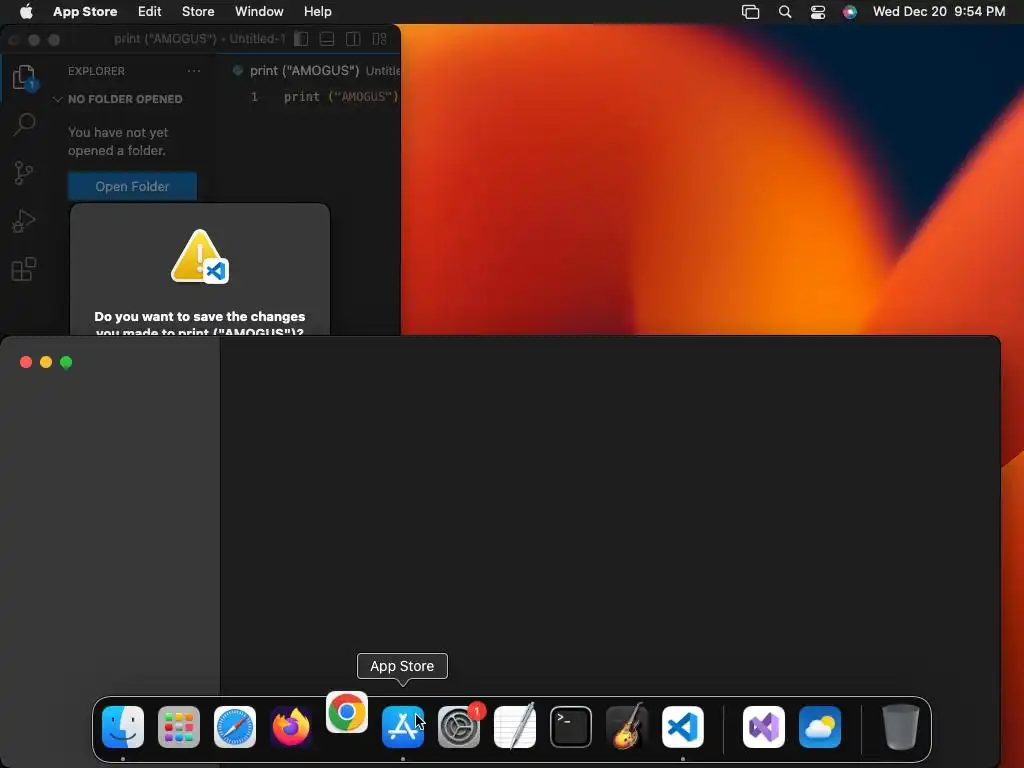Launch GarageBand from the Dock
Viewport: 1024px width, 768px height.
627,726
